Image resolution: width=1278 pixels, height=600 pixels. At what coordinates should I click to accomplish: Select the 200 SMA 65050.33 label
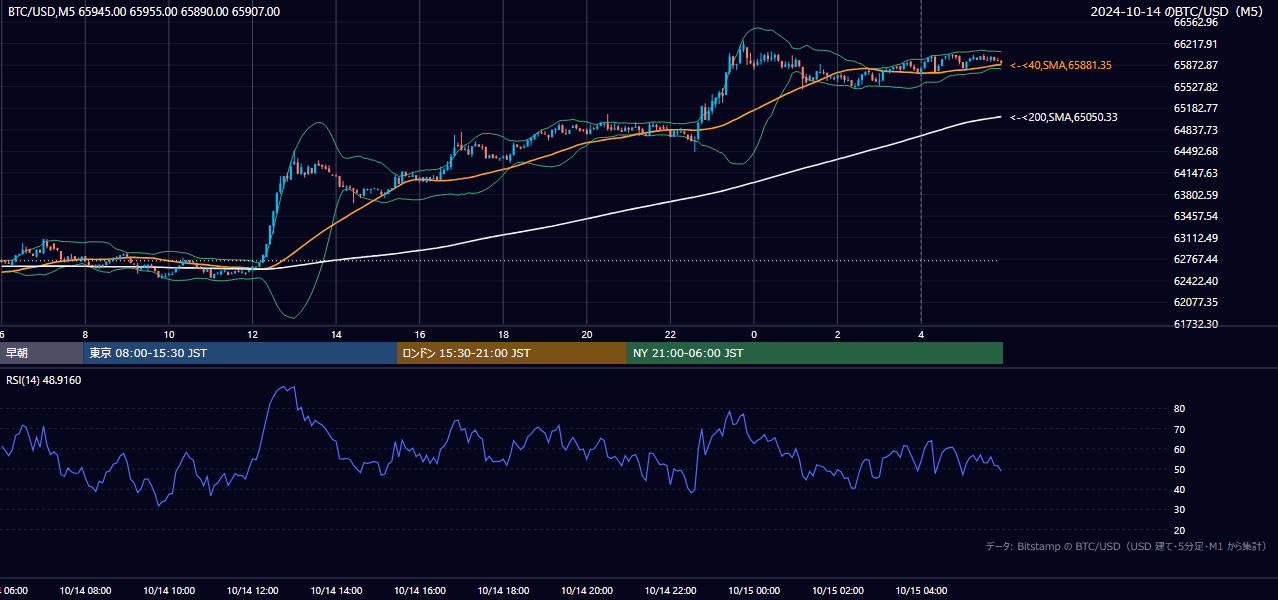point(1064,117)
